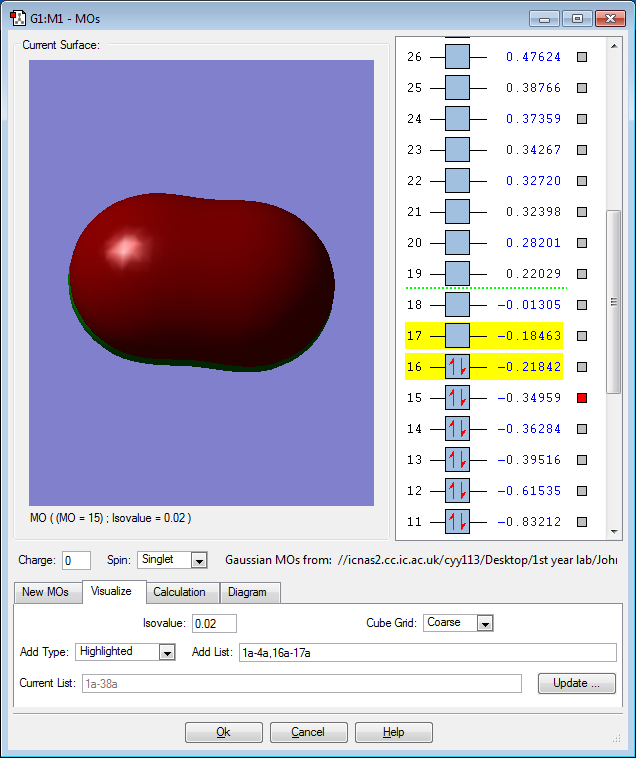The image size is (636, 758).
Task: Click the orbital box for MO 24
Action: click(457, 119)
